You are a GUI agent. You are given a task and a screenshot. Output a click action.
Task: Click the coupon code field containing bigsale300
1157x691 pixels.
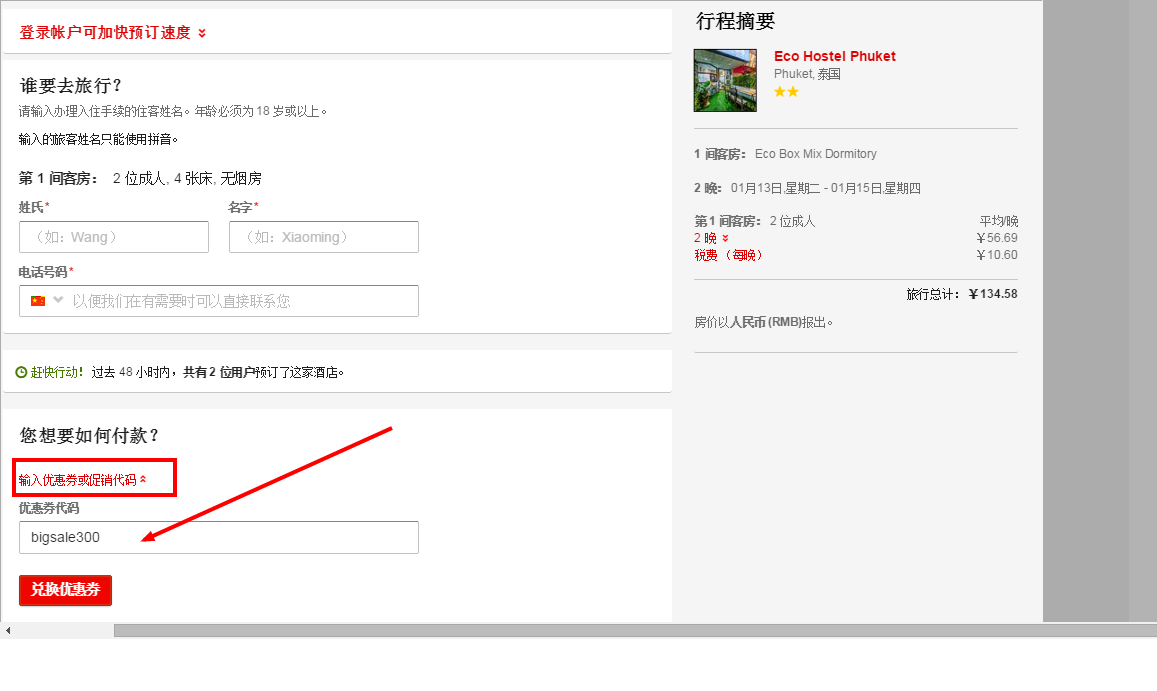(x=218, y=537)
